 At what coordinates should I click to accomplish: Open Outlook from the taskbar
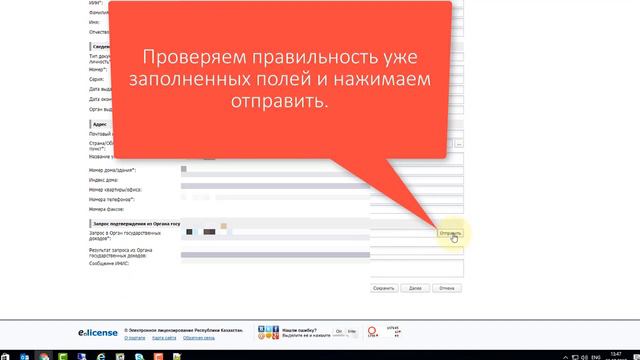(24, 356)
